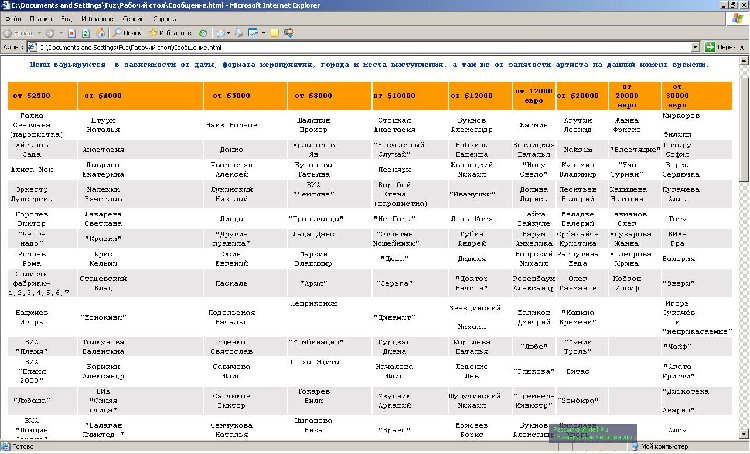This screenshot has height=454, width=750.
Task: Open the address bar history dropdown
Action: click(695, 47)
